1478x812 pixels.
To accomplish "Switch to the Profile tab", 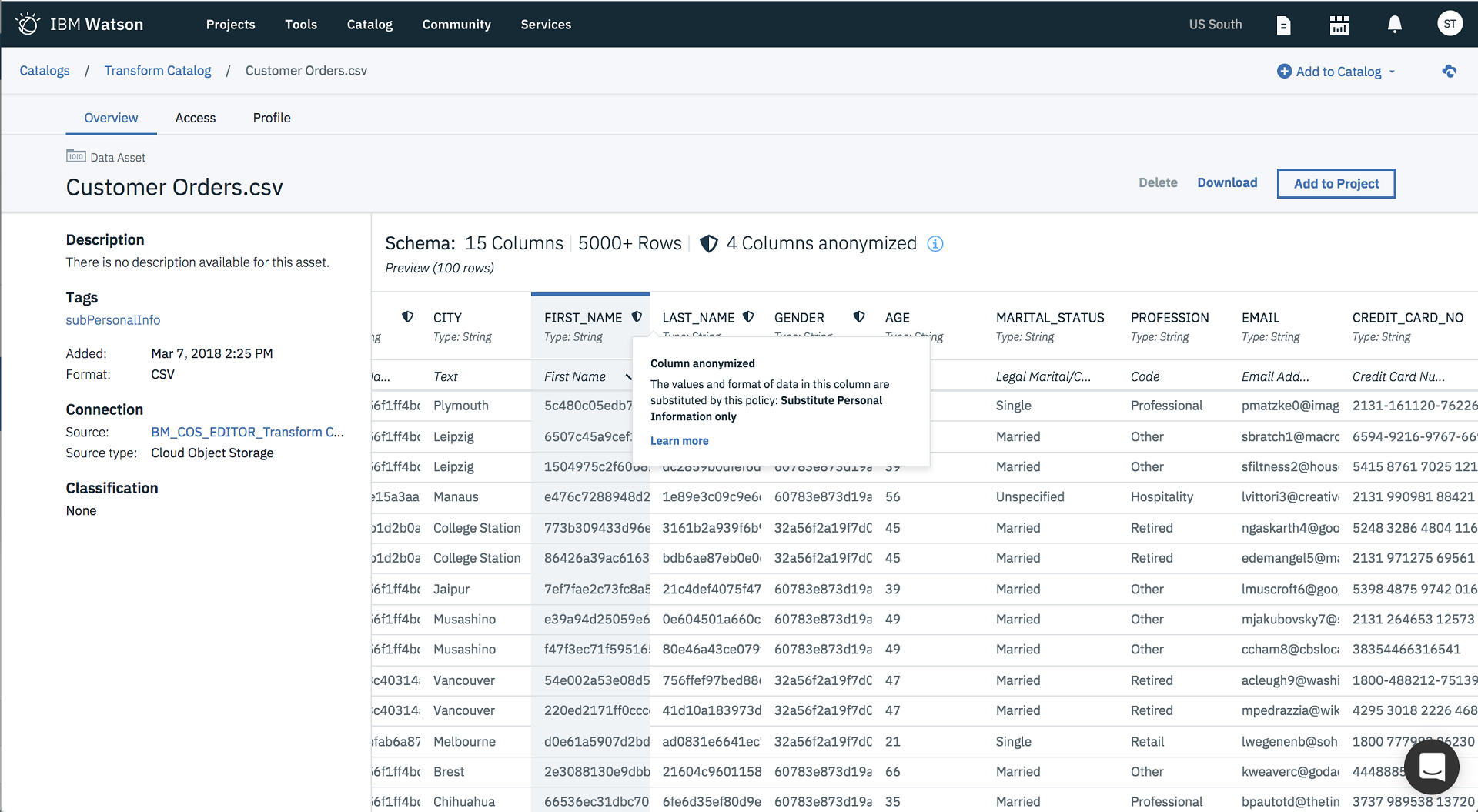I will coord(271,118).
